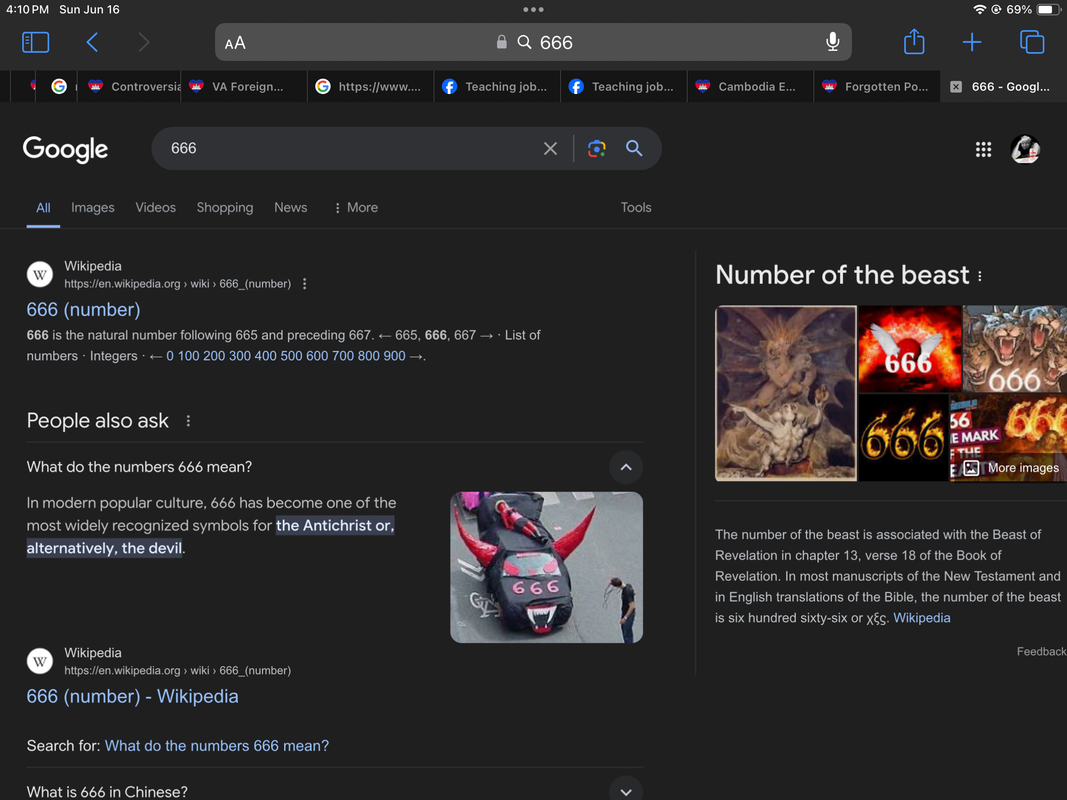Open the multi-headed beast 666 image
This screenshot has height=800, width=1067.
pos(1015,349)
